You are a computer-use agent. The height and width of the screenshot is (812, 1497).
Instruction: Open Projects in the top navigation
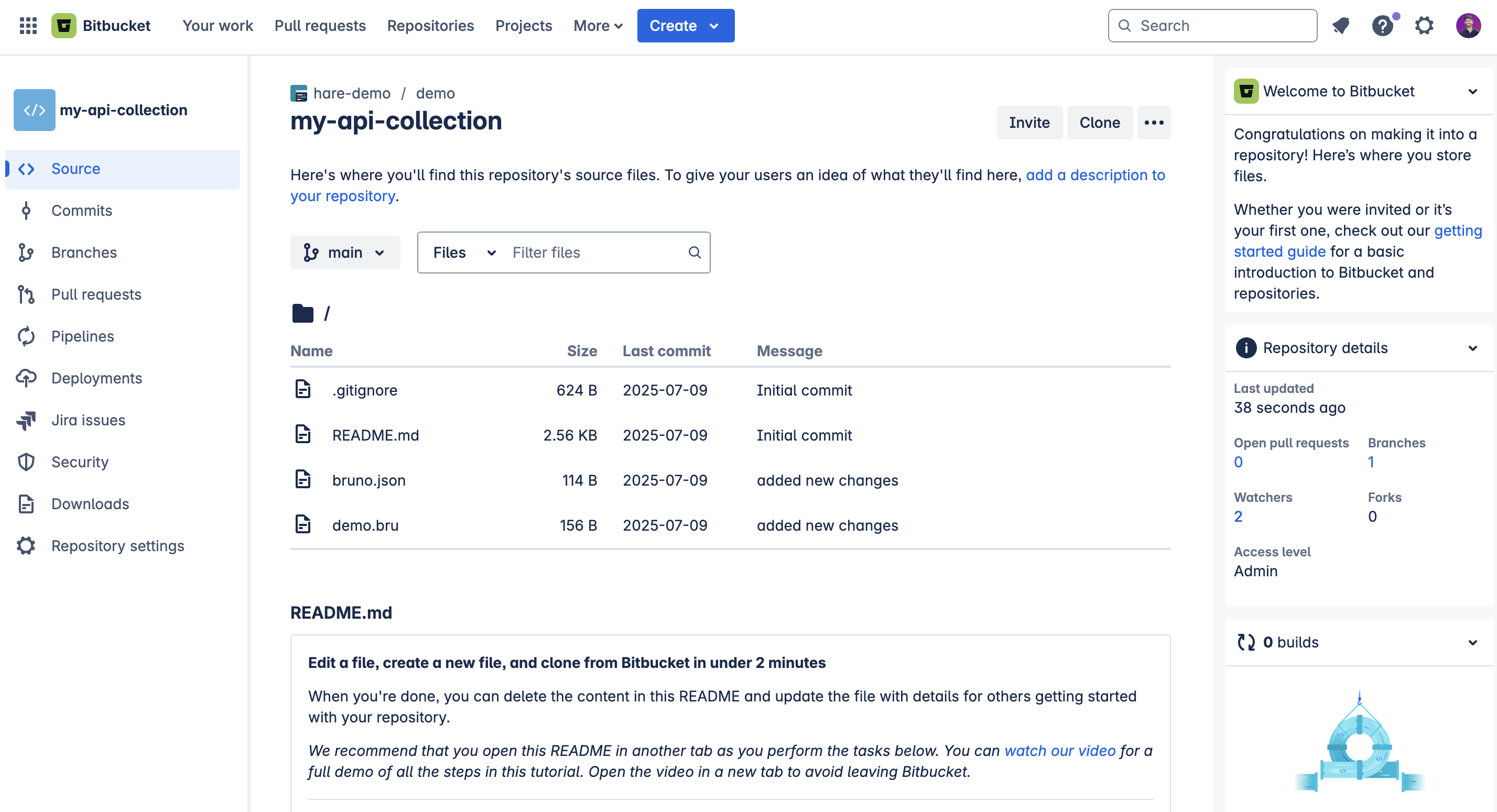pos(524,26)
